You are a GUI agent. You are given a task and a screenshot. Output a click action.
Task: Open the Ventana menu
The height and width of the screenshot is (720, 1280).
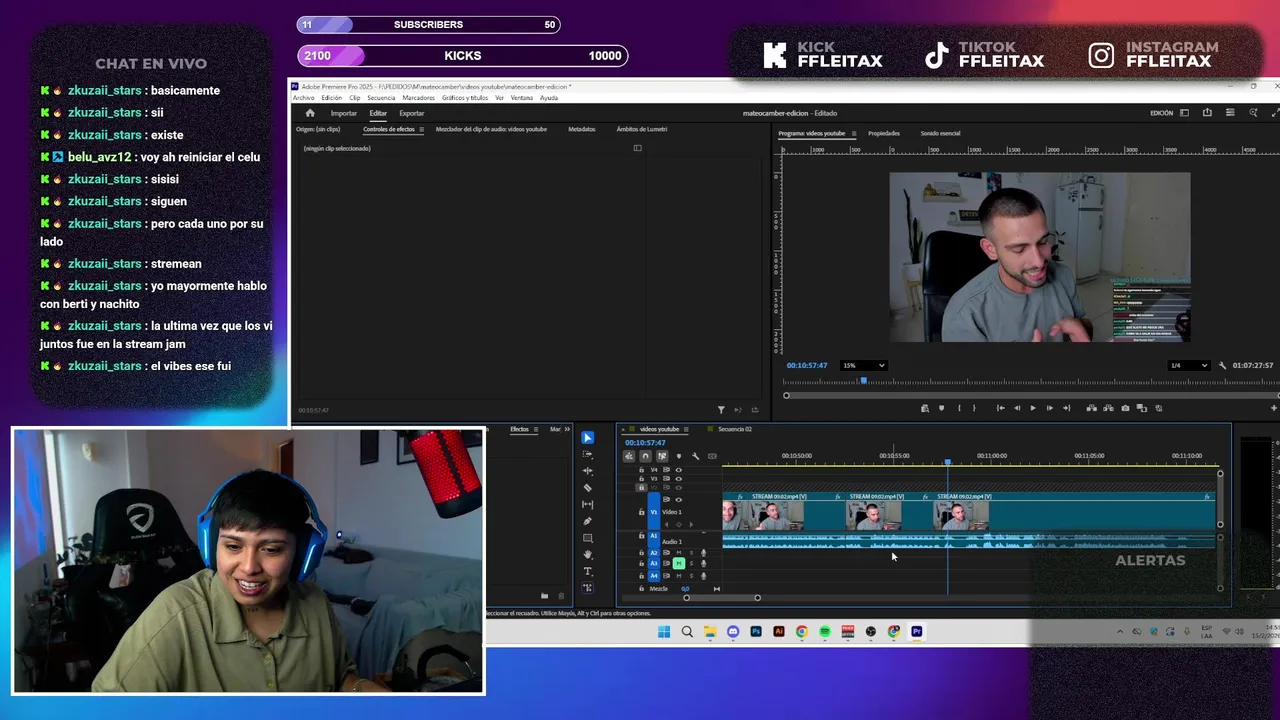click(521, 98)
